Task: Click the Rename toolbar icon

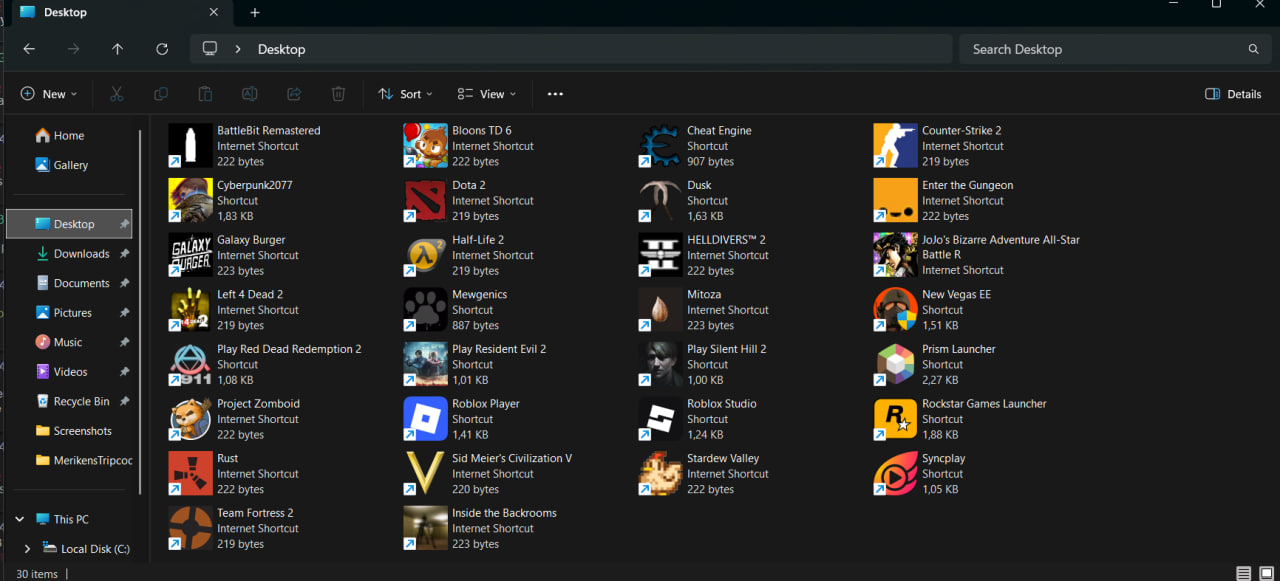Action: [250, 94]
